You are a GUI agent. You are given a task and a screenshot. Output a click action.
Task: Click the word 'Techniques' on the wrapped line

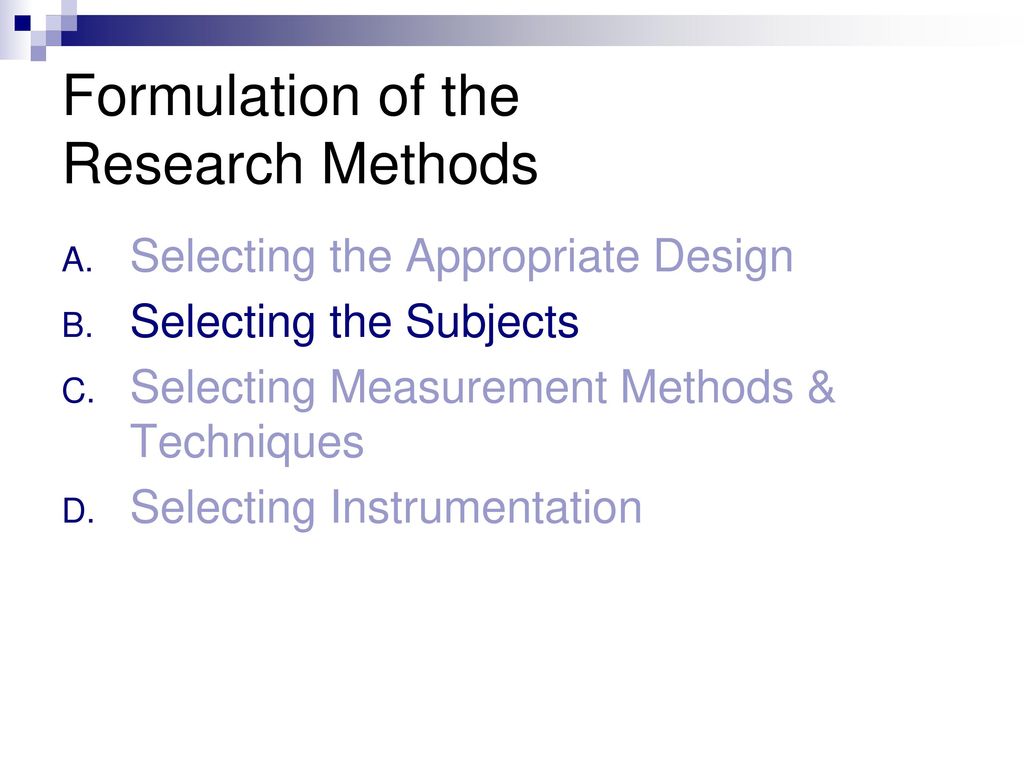coord(247,443)
